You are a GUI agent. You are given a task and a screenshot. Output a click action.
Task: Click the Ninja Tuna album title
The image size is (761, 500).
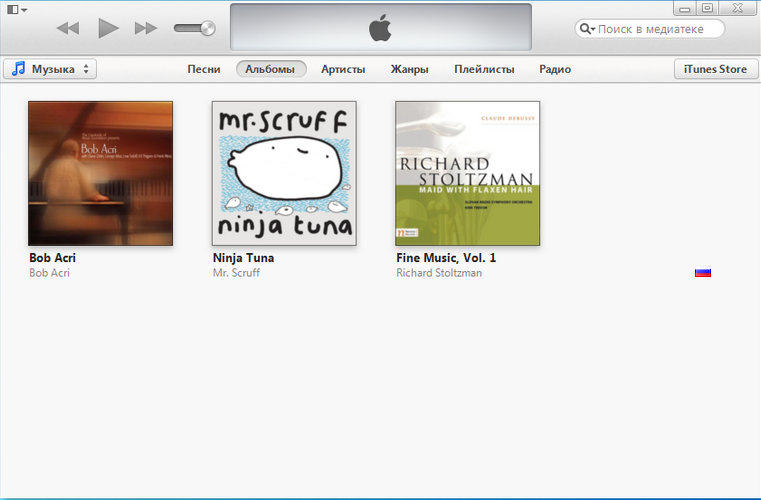[243, 258]
